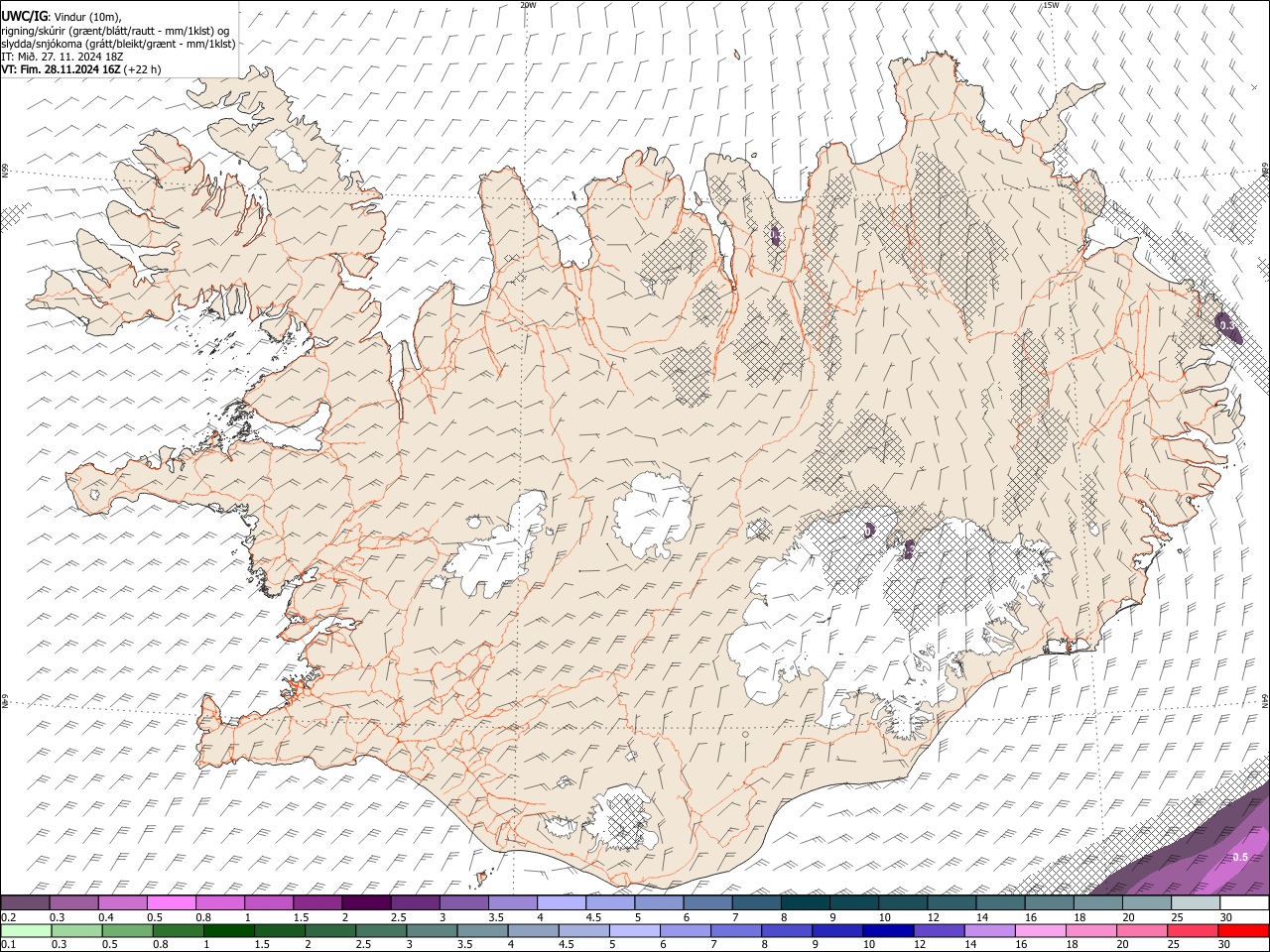Choose the white 30 swatch in upper scale
This screenshot has width=1270, height=952.
[1244, 903]
